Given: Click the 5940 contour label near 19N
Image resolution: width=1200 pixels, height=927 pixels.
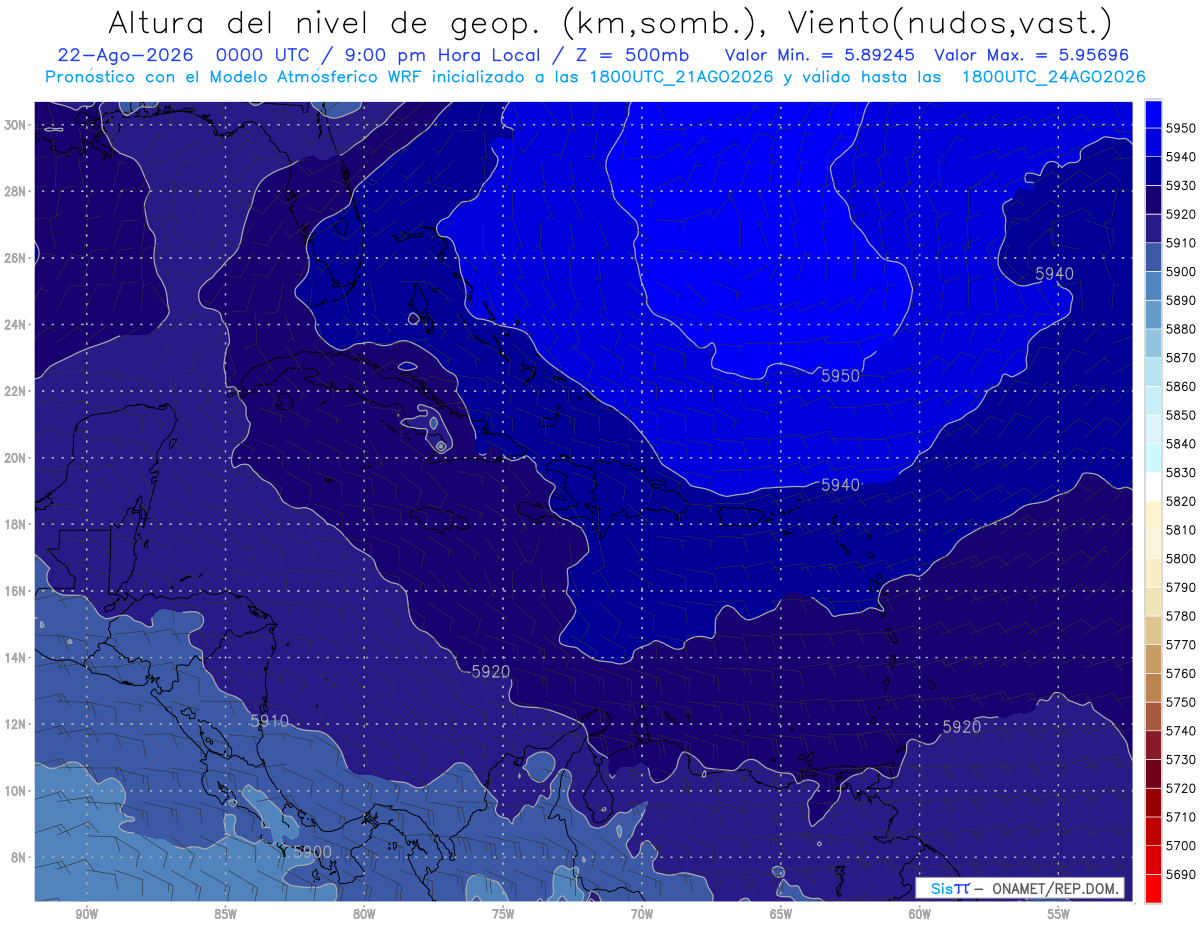Looking at the screenshot, I should (840, 485).
